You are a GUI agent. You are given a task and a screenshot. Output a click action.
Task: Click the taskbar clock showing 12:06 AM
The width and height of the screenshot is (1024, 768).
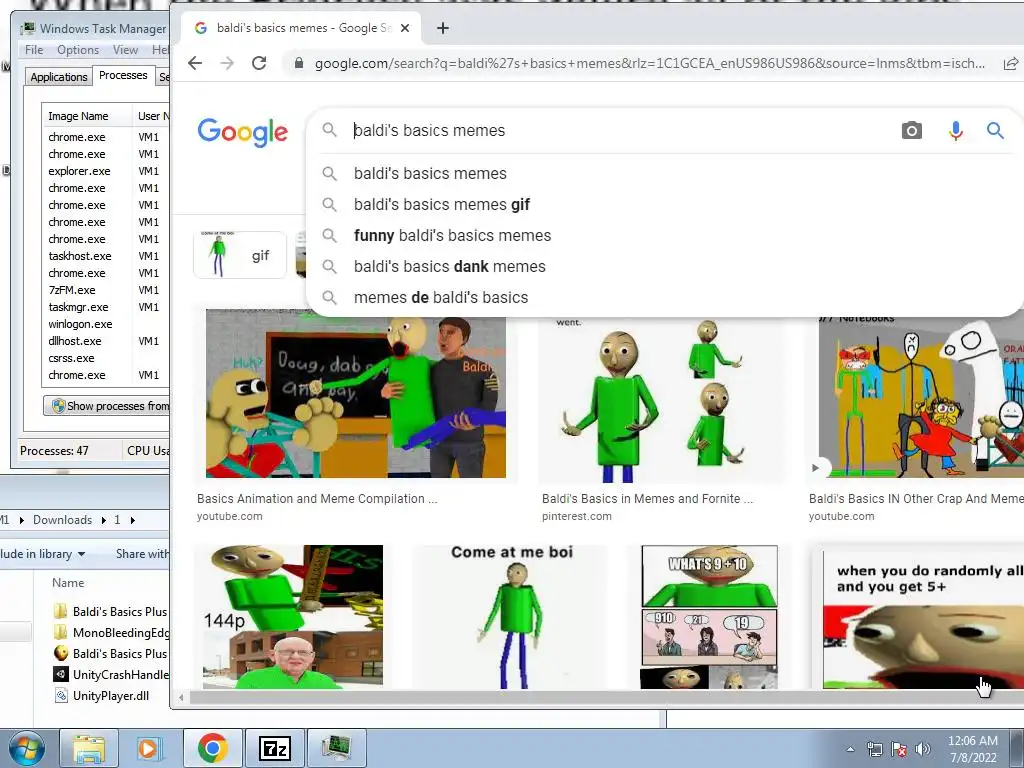click(973, 749)
